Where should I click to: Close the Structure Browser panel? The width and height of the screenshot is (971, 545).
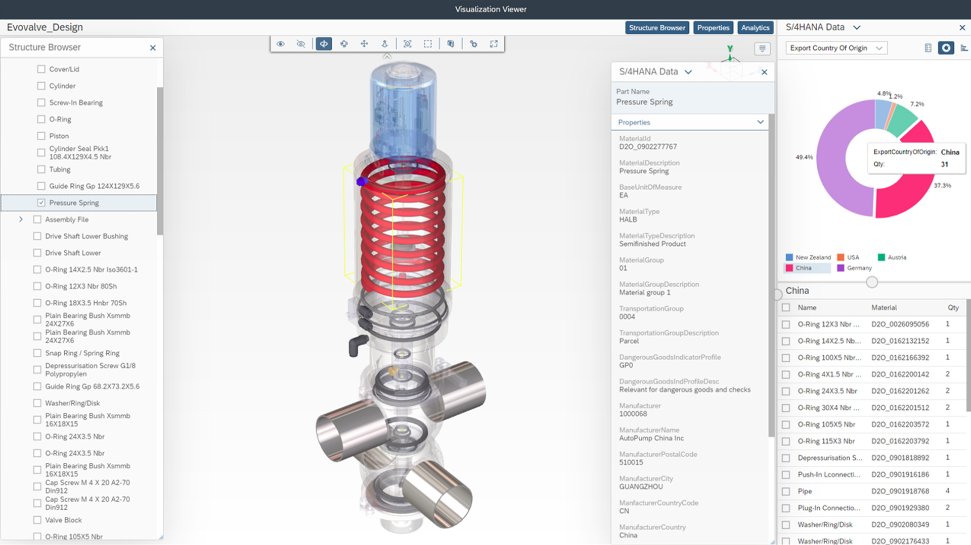pyautogui.click(x=153, y=47)
